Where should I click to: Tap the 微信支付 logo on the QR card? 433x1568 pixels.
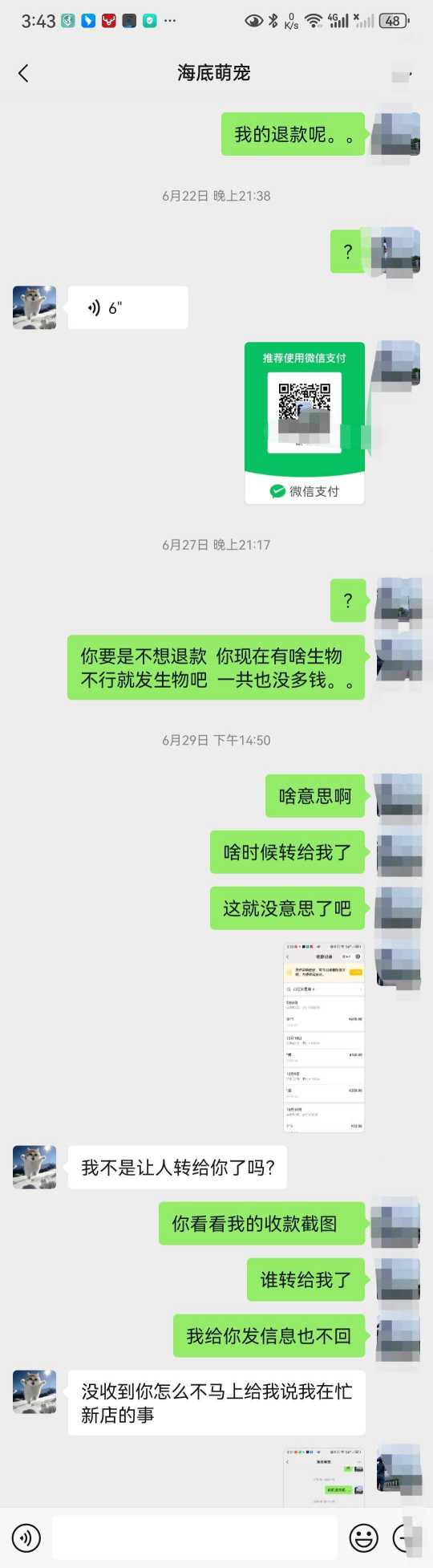(x=305, y=491)
